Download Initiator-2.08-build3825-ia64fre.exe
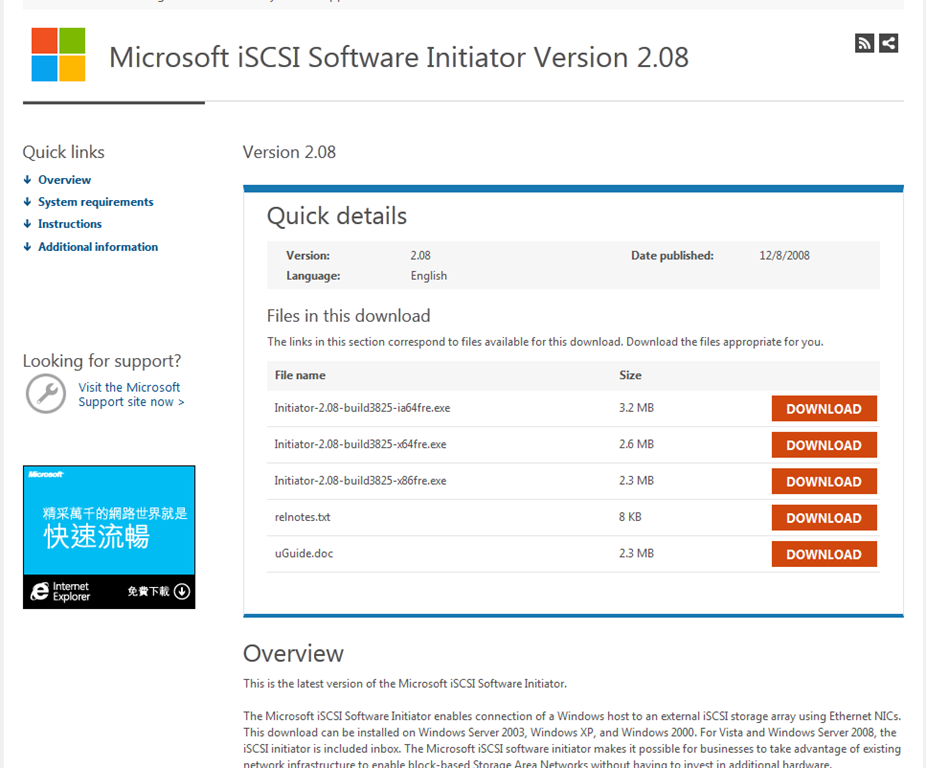This screenshot has width=926, height=768. pyautogui.click(x=824, y=409)
